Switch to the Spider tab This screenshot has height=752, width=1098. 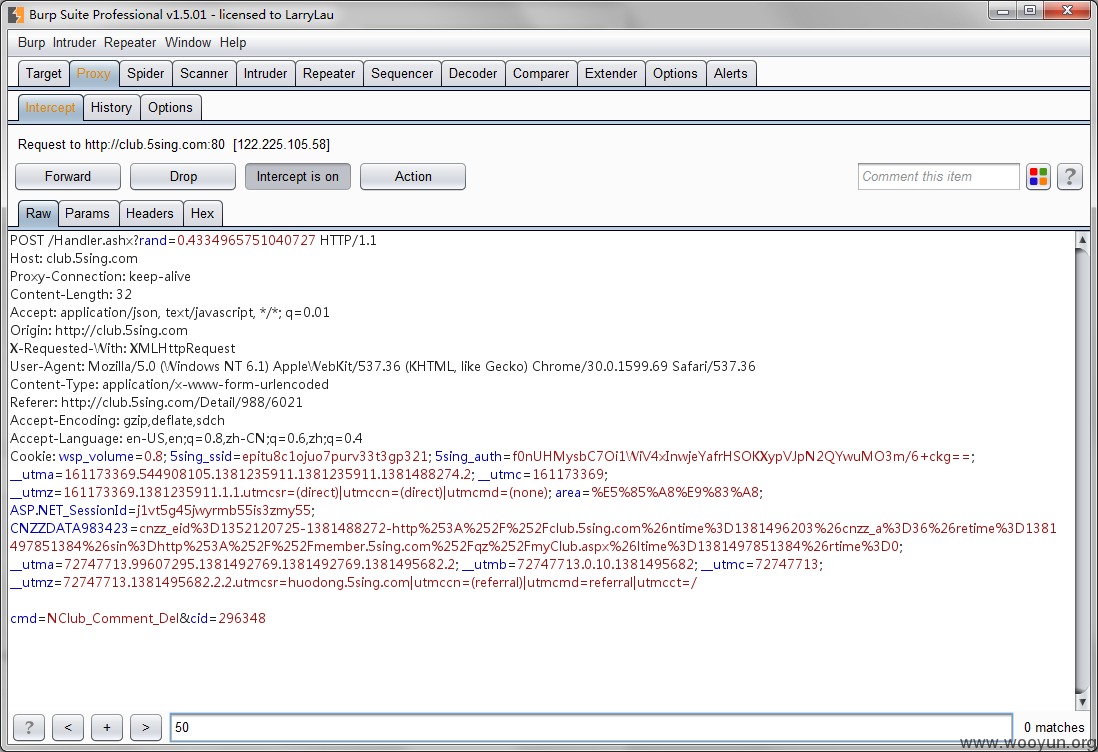pyautogui.click(x=146, y=74)
